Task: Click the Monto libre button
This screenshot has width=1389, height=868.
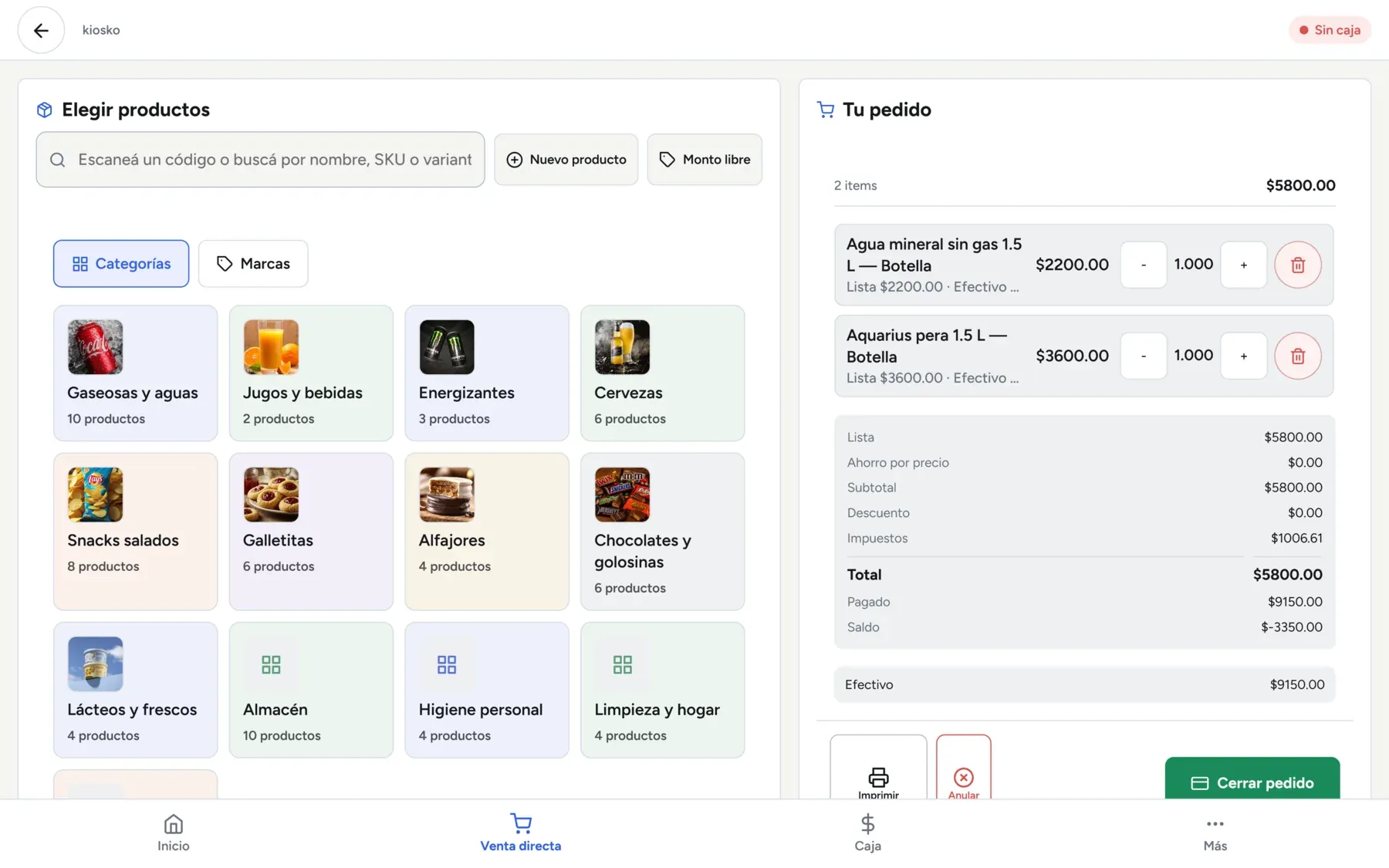Action: tap(705, 160)
